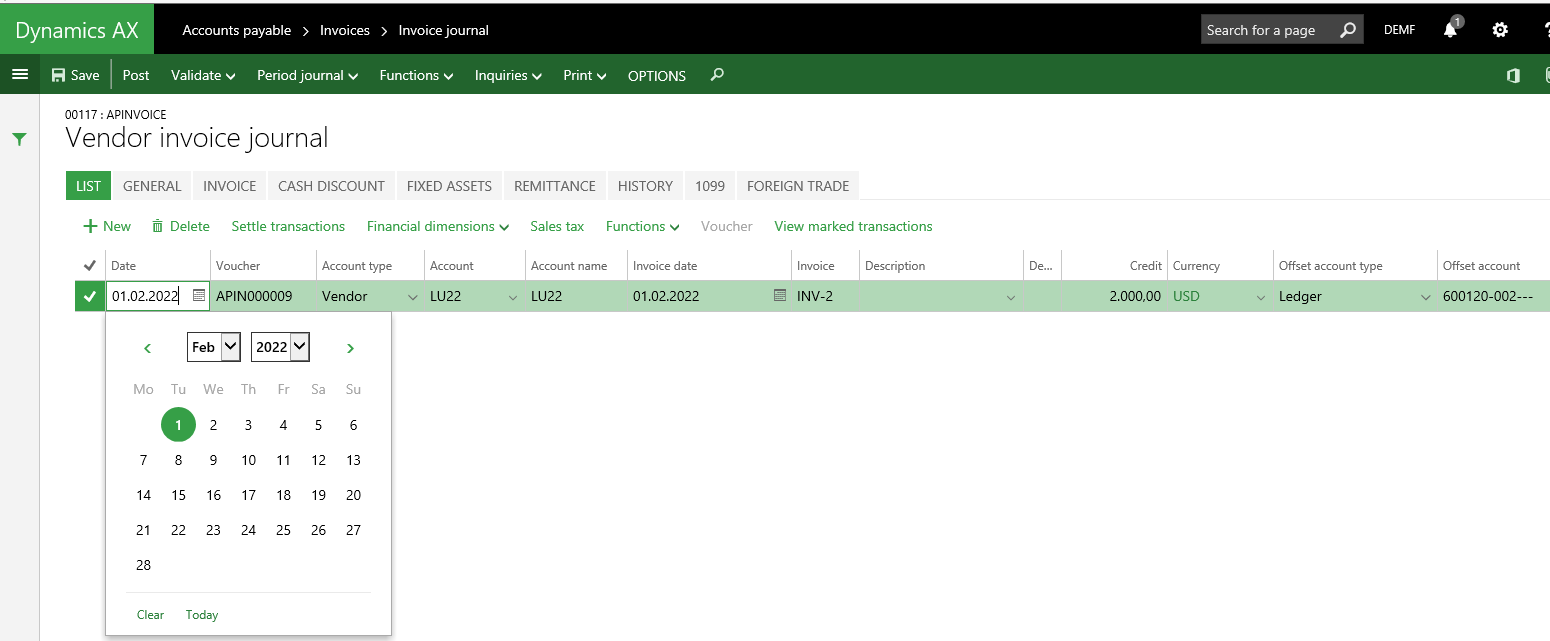Toggle the row selection checkmark for APIN000009
This screenshot has width=1550, height=641.
pos(90,297)
